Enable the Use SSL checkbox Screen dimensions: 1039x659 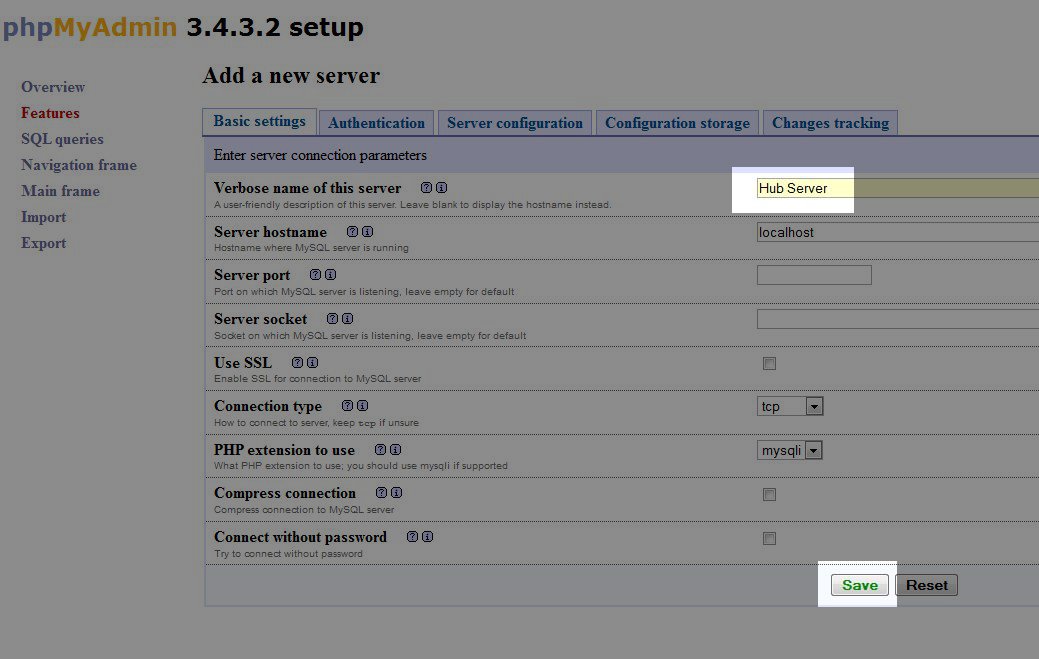tap(769, 364)
